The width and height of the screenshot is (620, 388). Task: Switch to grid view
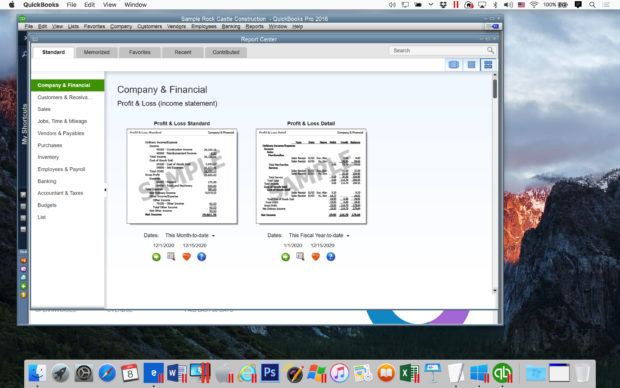(x=488, y=64)
